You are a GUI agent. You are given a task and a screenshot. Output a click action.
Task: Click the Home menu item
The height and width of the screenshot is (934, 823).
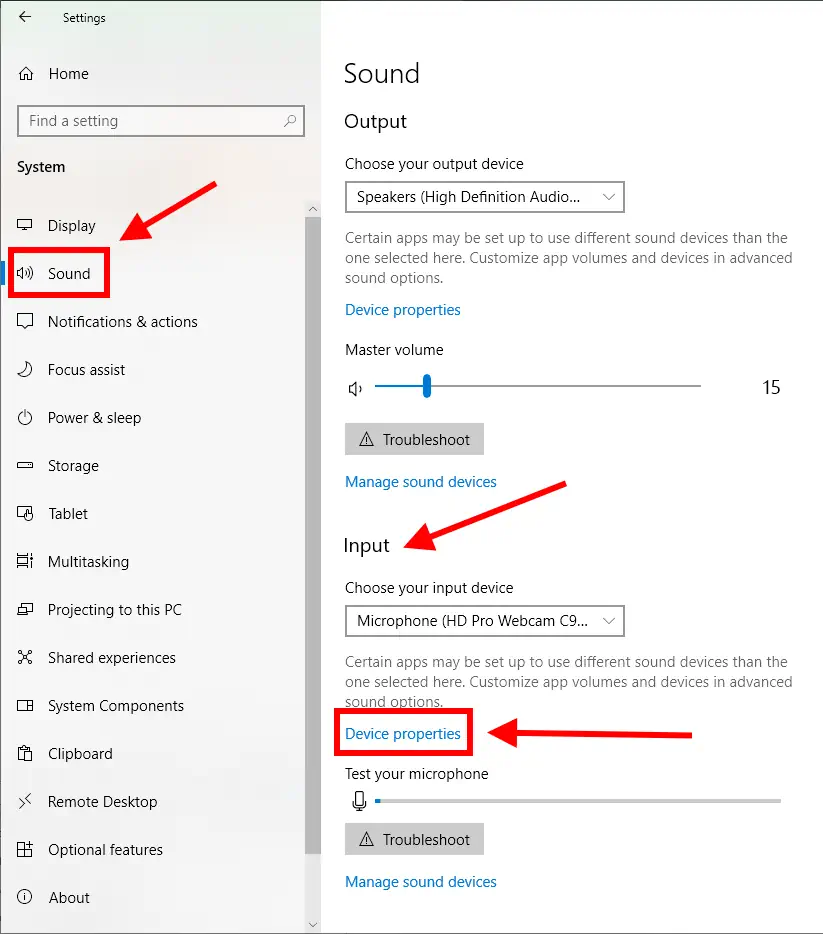[x=66, y=73]
